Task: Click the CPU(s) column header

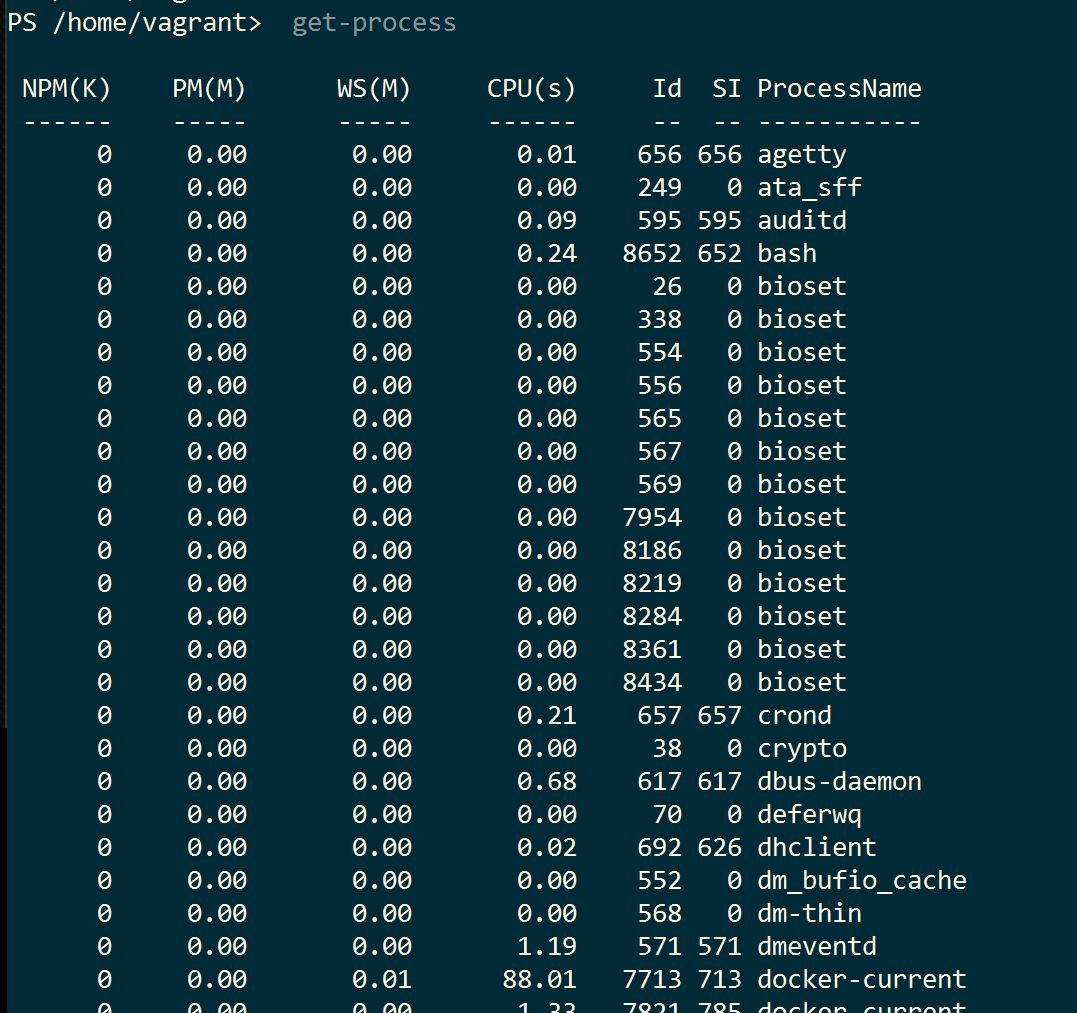Action: 531,89
